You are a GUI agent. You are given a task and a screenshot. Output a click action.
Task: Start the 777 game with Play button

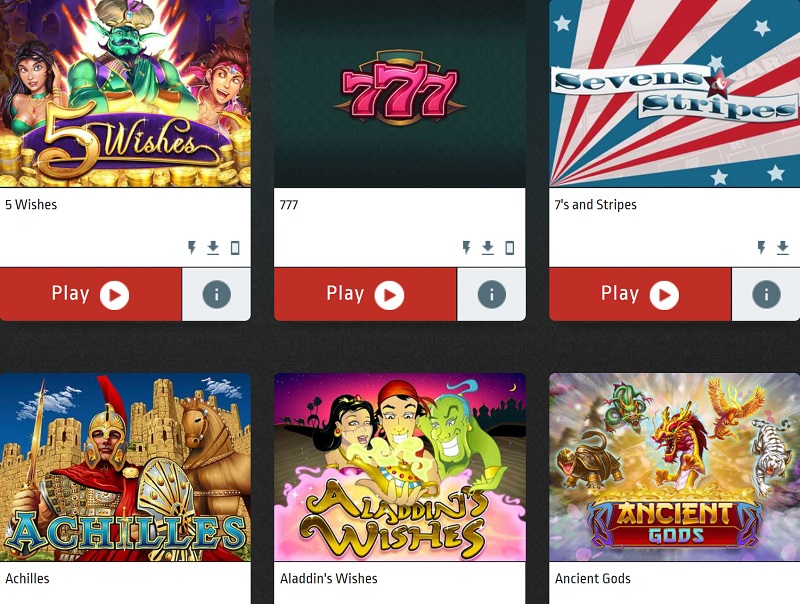point(365,294)
